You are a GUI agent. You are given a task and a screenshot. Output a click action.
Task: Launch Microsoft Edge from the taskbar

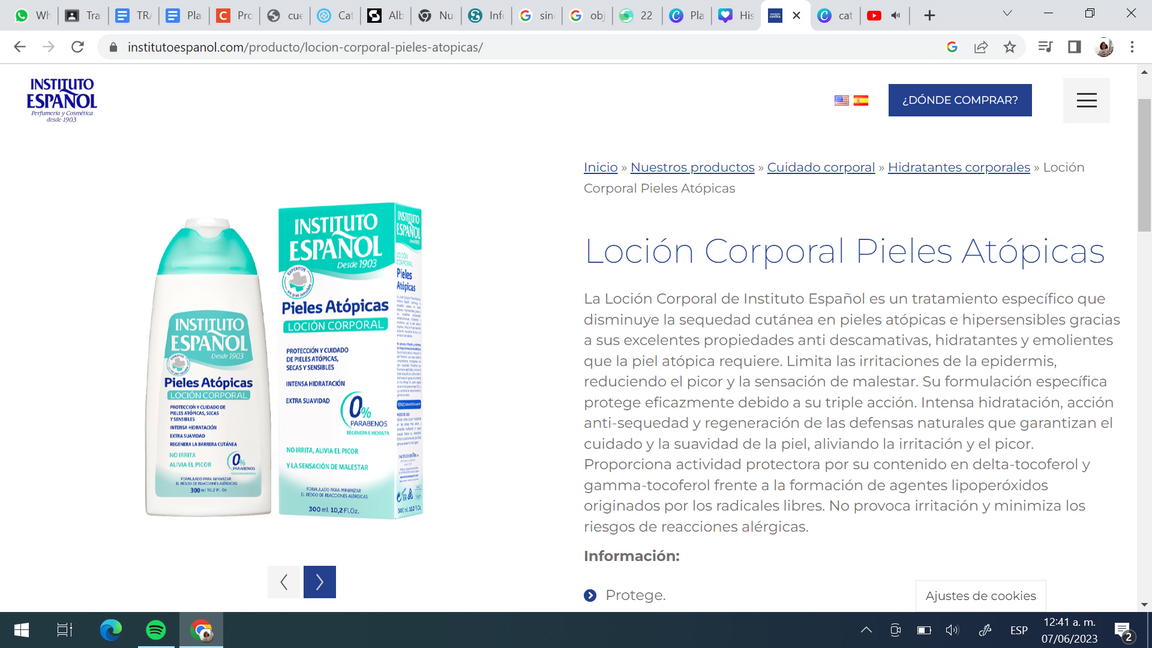[x=111, y=630]
